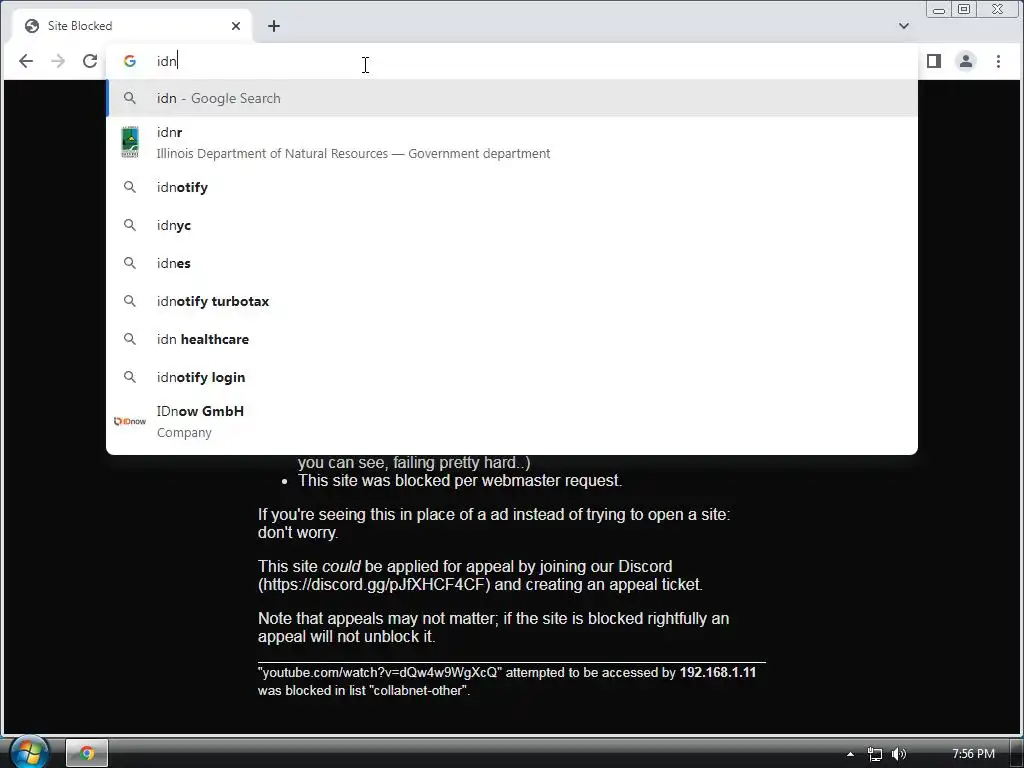This screenshot has height=768, width=1024.
Task: Open the network tray icon
Action: (874, 754)
